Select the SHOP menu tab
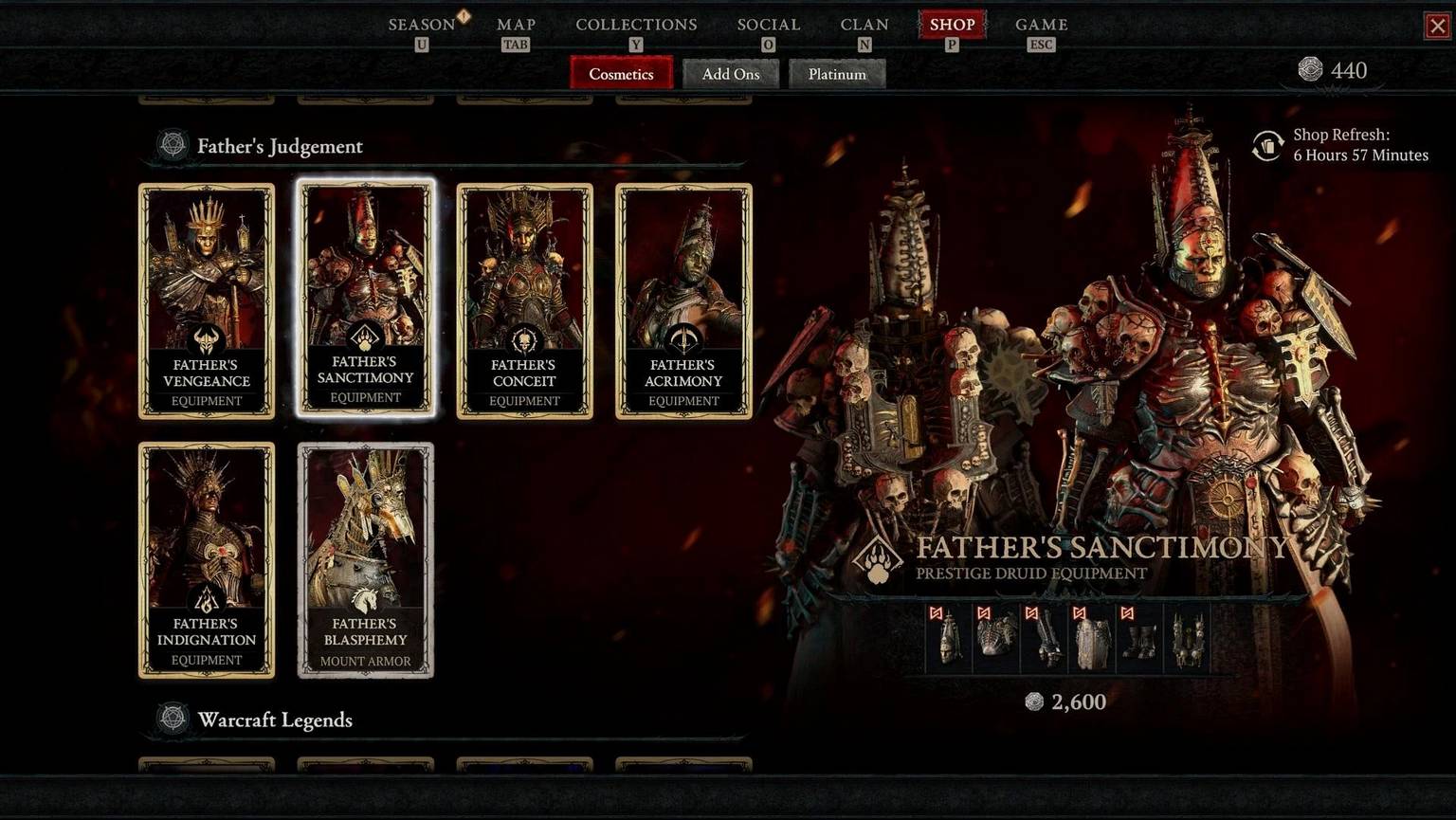Viewport: 1456px width, 820px height. [x=952, y=25]
